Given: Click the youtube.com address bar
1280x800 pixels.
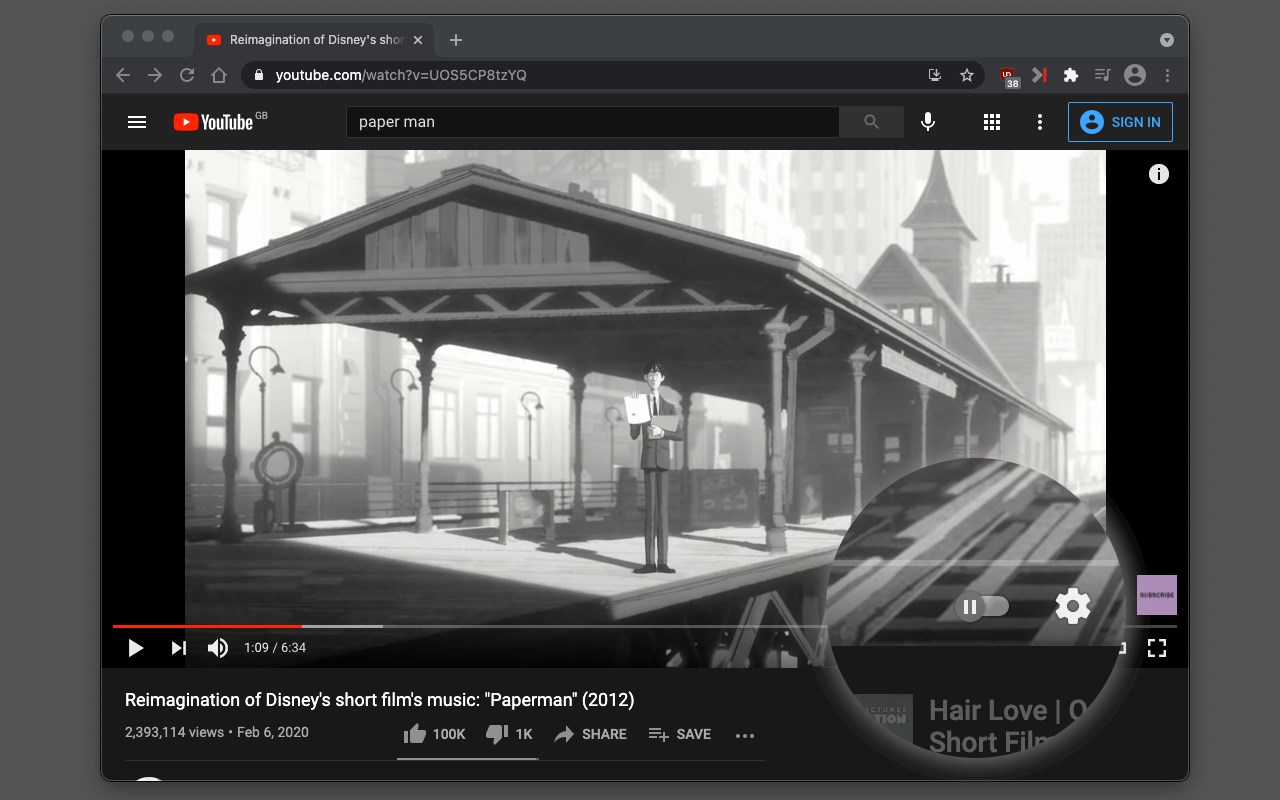Looking at the screenshot, I should [x=612, y=75].
